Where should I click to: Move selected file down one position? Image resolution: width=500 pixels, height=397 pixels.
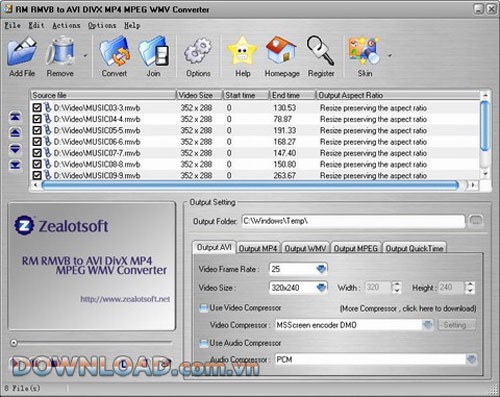coord(15,149)
